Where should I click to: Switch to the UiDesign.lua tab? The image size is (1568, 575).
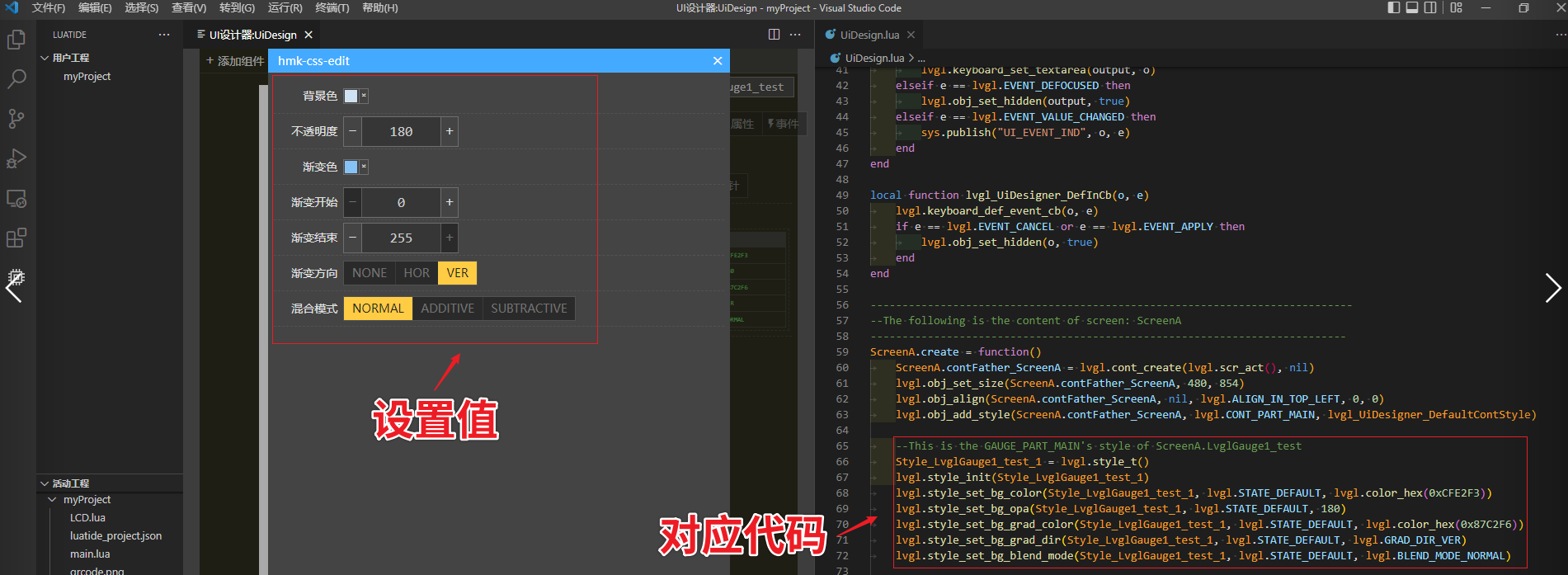coord(869,35)
